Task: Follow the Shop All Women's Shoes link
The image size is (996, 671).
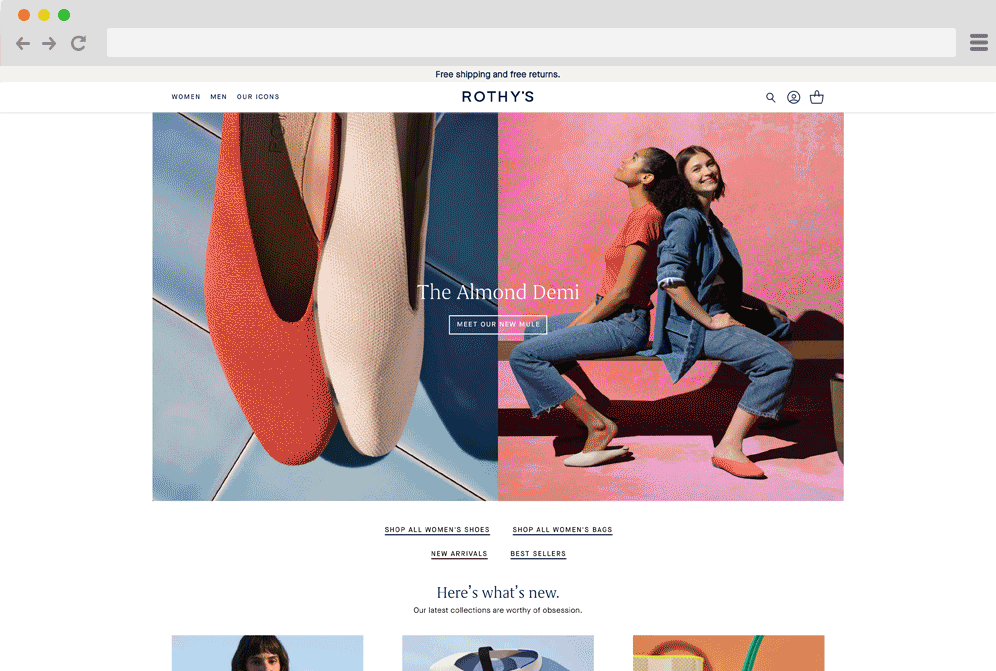Action: [x=437, y=530]
